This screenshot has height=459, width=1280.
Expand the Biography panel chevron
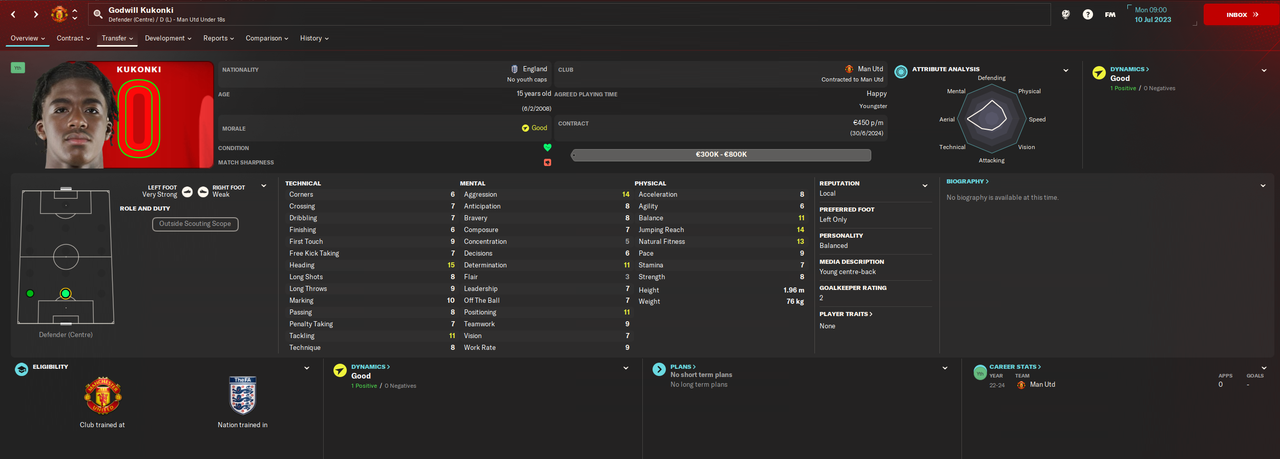pyautogui.click(x=1265, y=184)
